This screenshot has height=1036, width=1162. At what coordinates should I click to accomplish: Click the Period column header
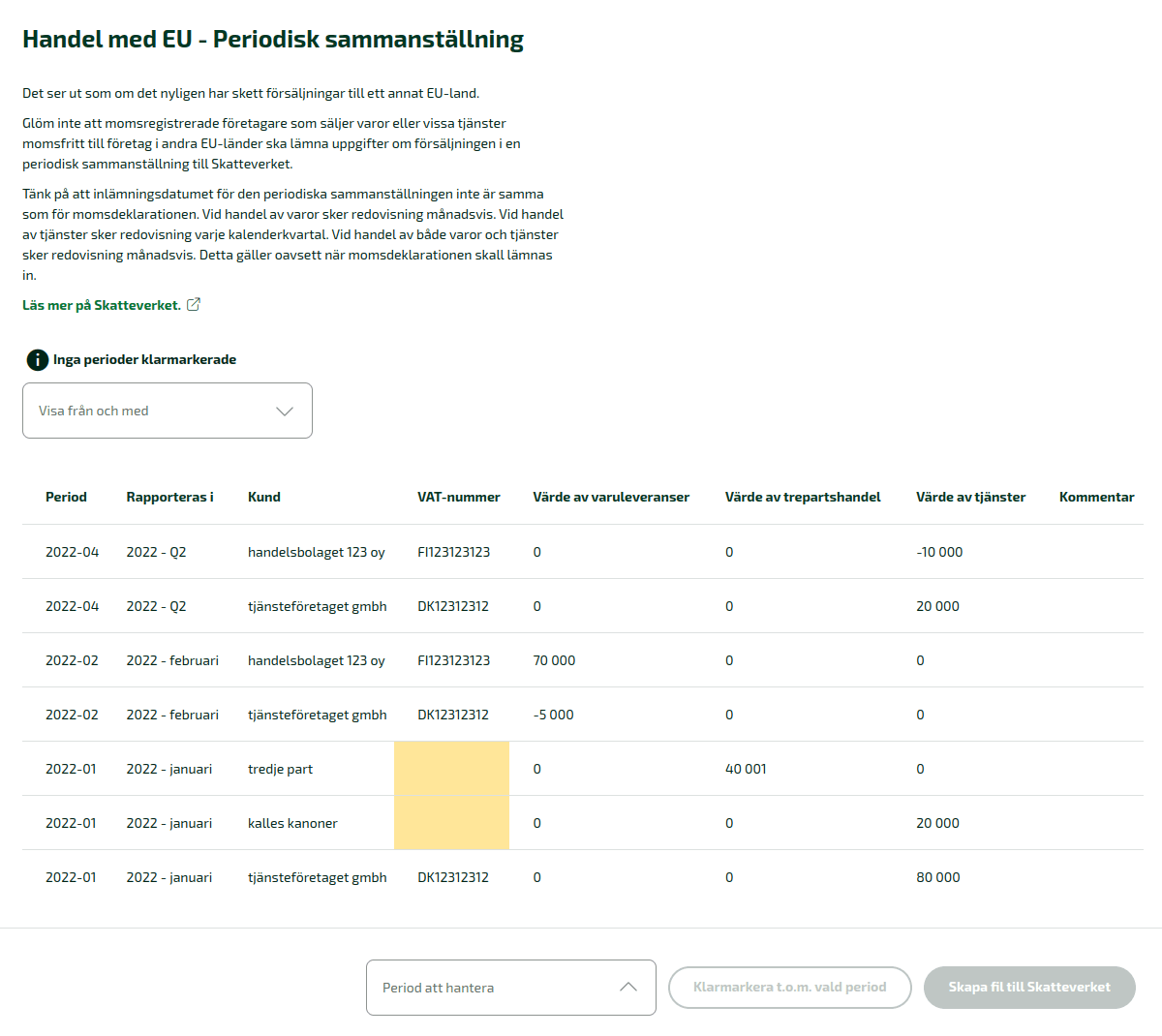click(x=66, y=497)
